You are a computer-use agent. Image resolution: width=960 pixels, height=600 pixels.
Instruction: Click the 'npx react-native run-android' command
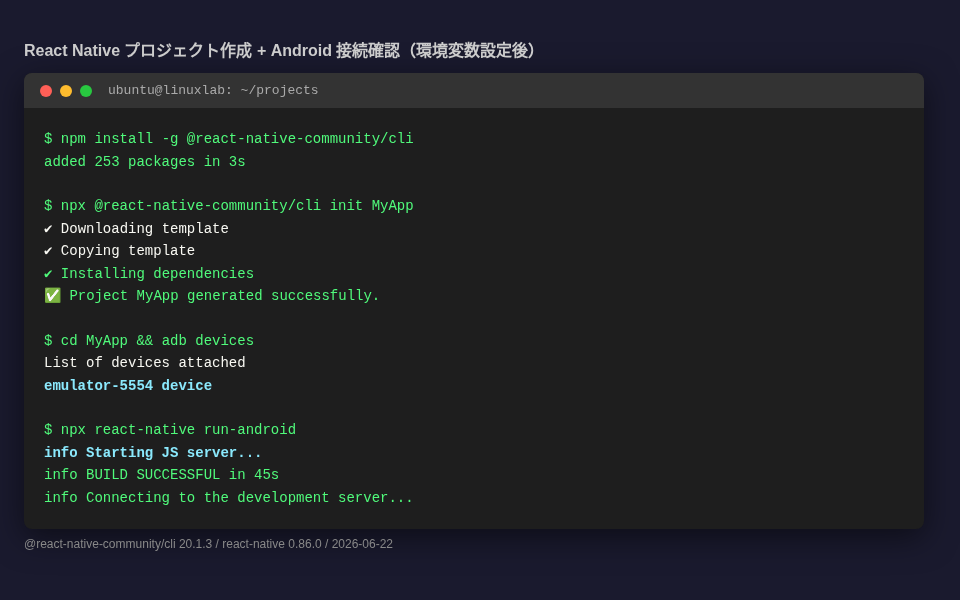(170, 430)
